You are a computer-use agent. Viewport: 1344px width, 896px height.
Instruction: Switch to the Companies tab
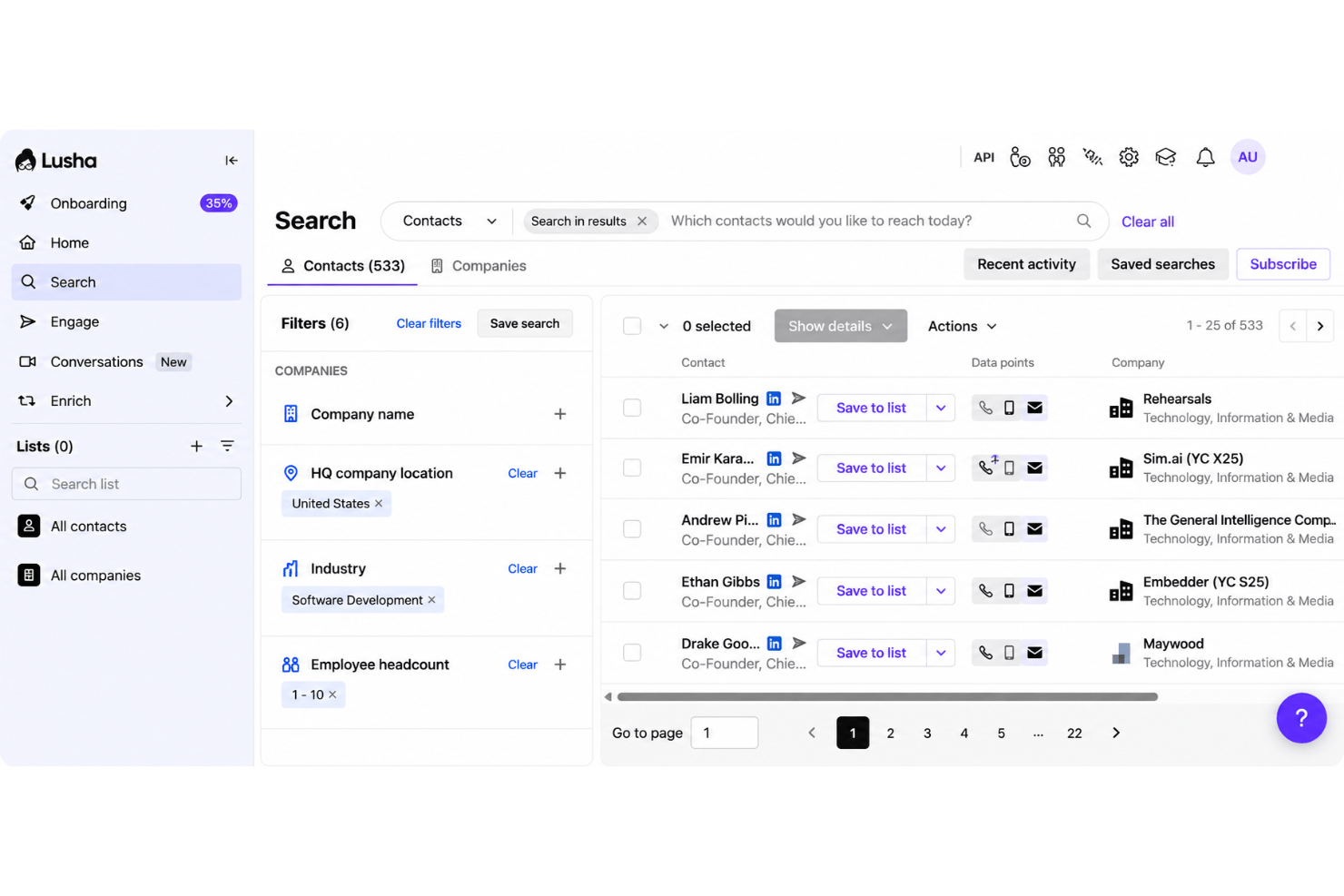click(479, 266)
